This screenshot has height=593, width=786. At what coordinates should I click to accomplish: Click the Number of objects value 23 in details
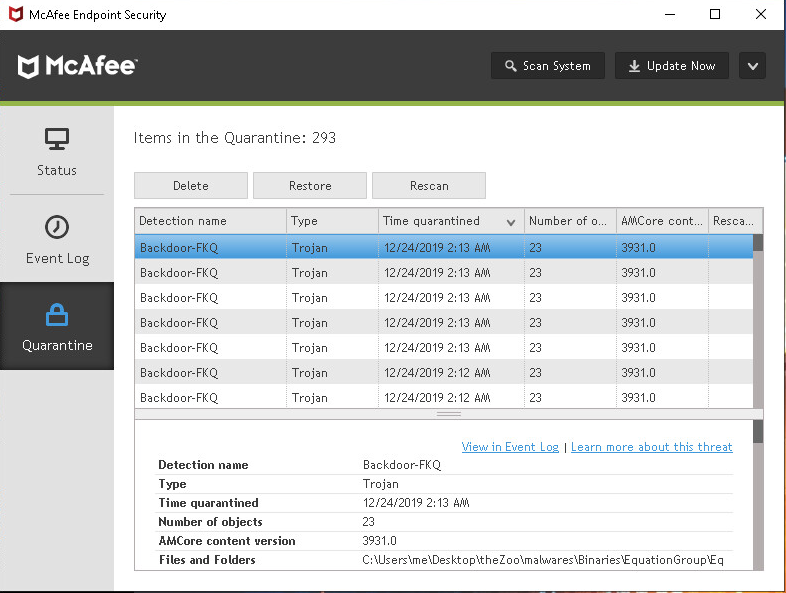pos(368,522)
